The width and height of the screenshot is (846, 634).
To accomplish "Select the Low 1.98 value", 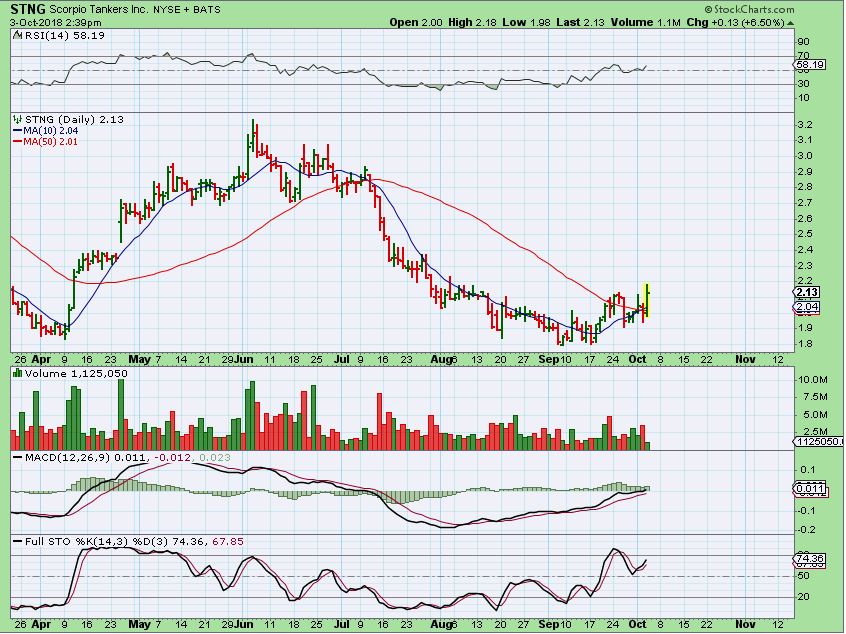I will click(x=527, y=23).
